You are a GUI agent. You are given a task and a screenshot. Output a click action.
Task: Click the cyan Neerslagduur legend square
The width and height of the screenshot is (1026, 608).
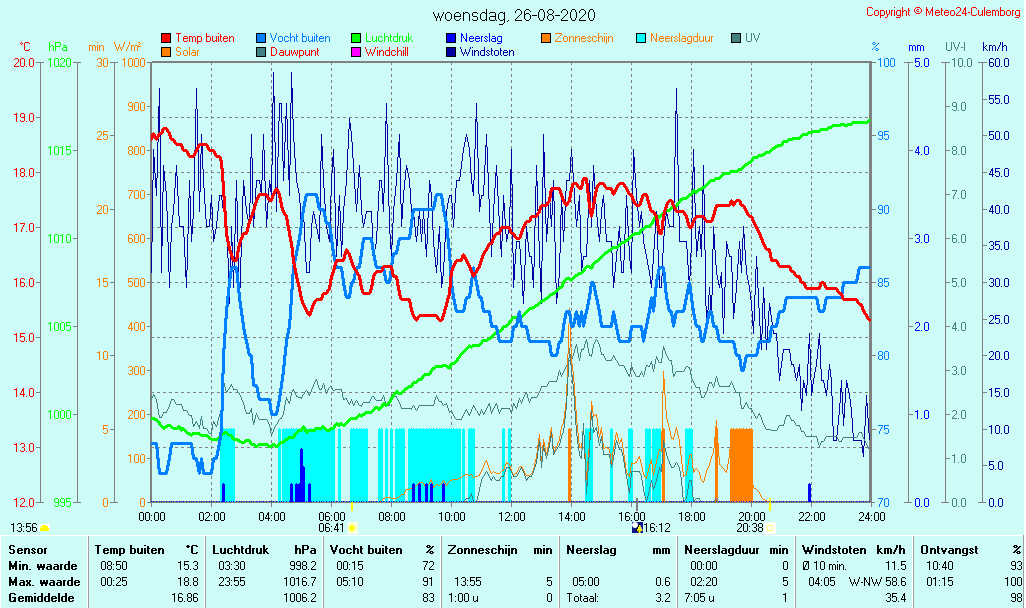[641, 38]
